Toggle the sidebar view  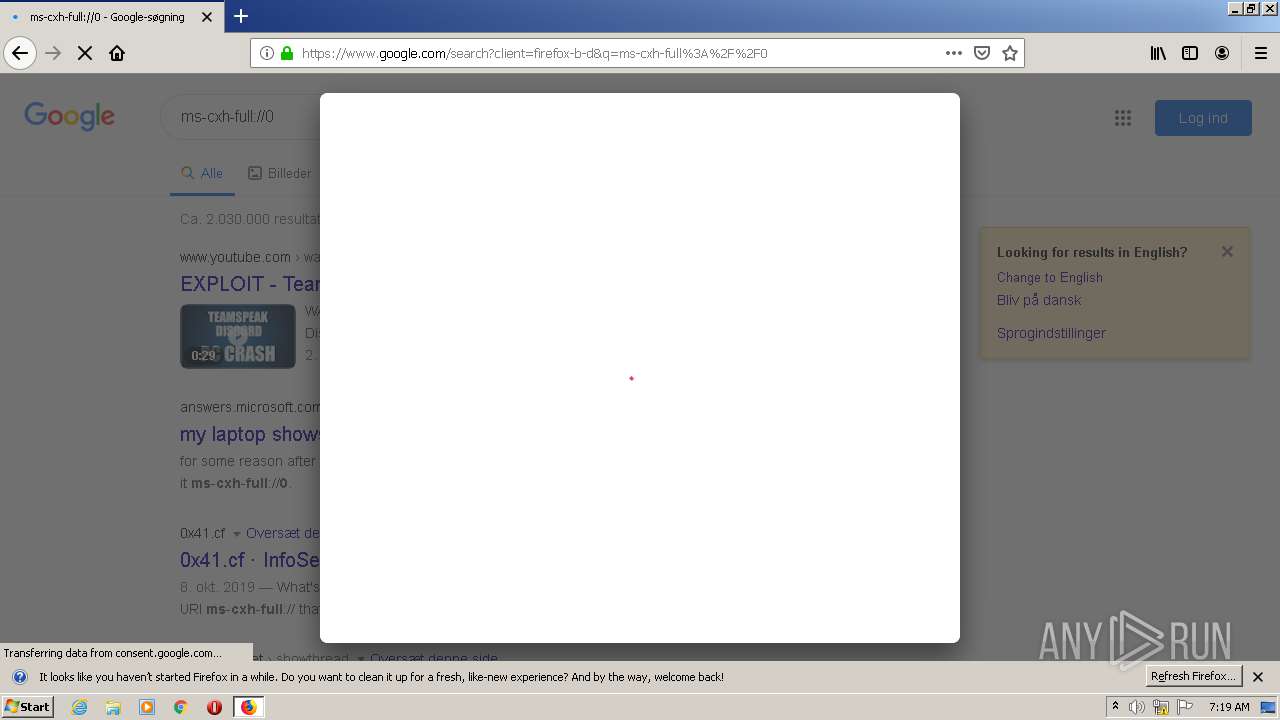tap(1190, 53)
